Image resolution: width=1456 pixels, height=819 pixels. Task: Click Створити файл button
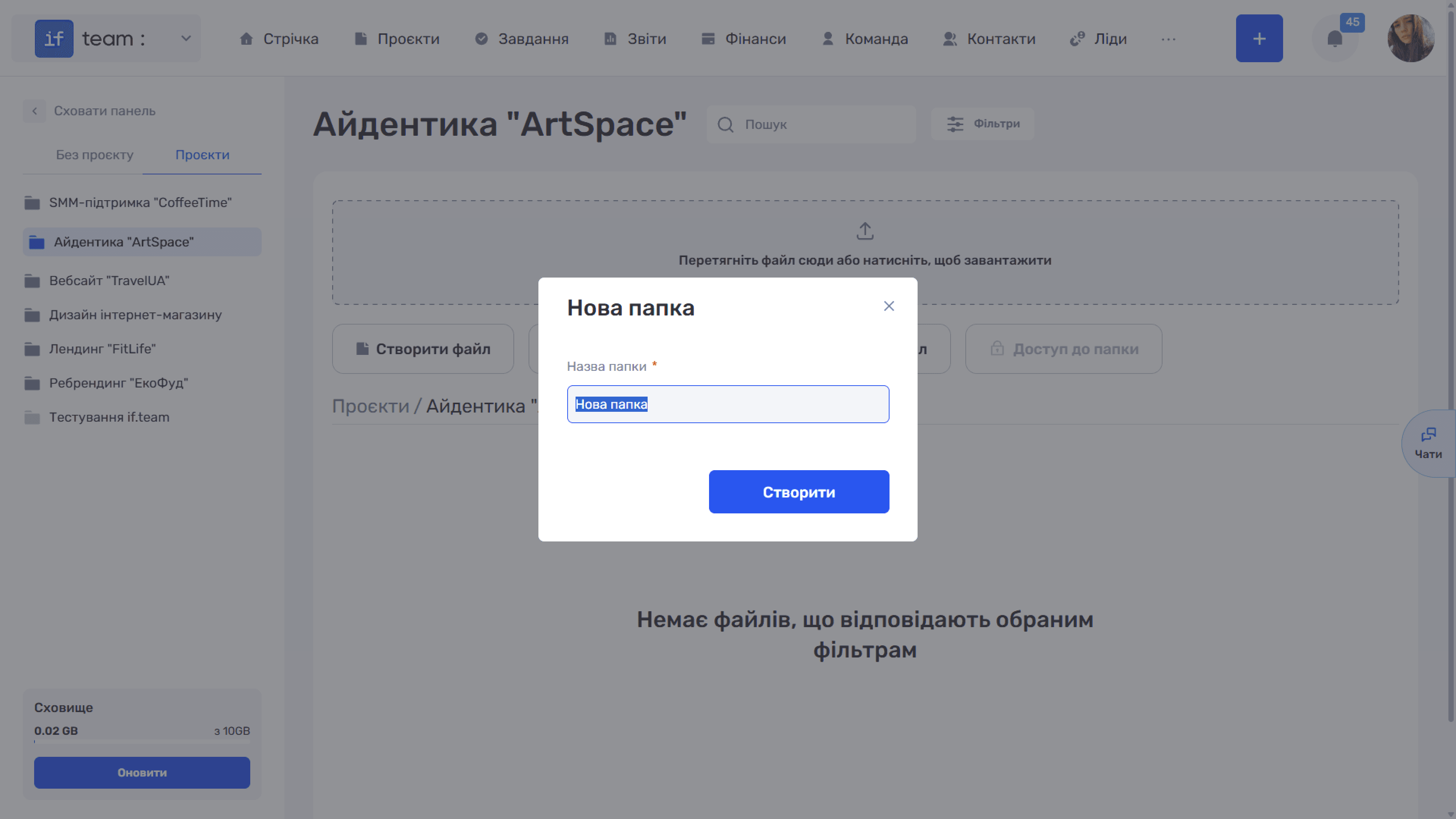coord(423,349)
